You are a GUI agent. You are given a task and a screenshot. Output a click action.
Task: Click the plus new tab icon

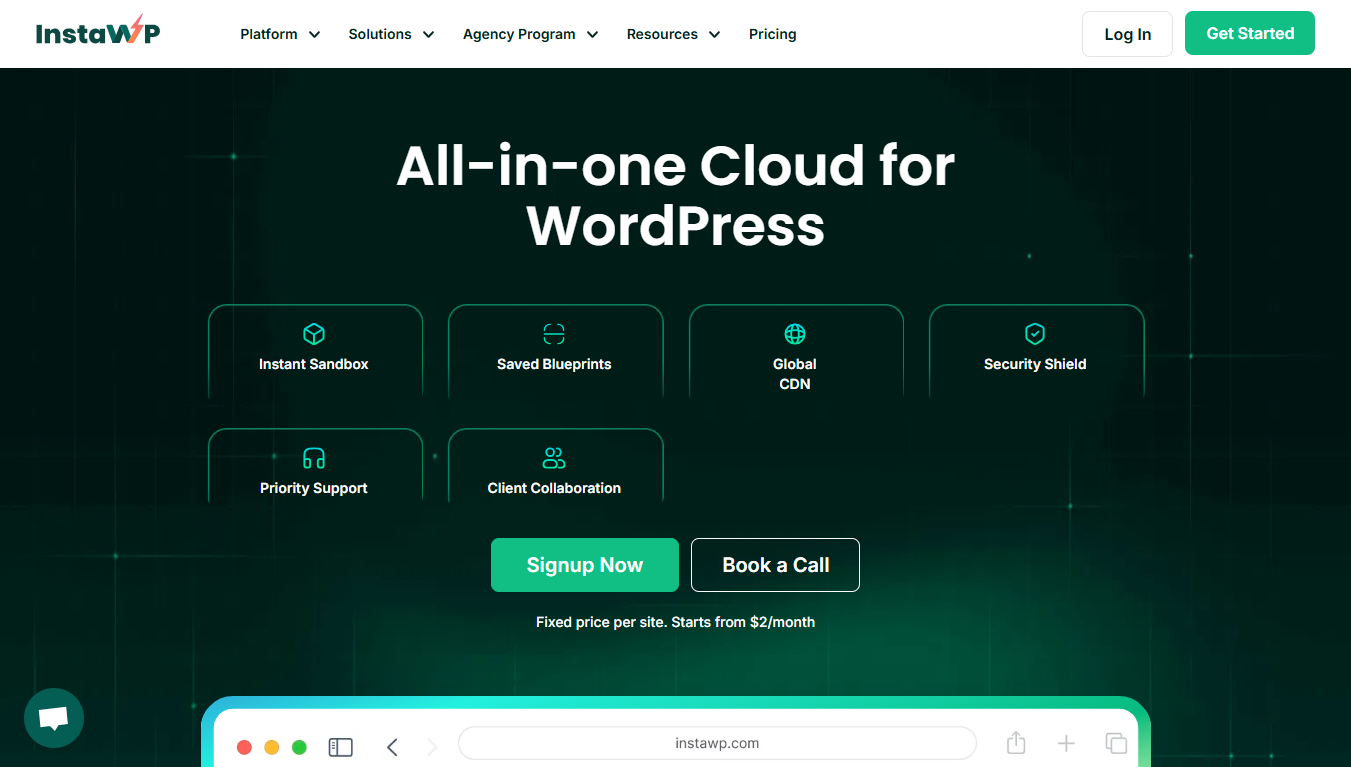1066,743
